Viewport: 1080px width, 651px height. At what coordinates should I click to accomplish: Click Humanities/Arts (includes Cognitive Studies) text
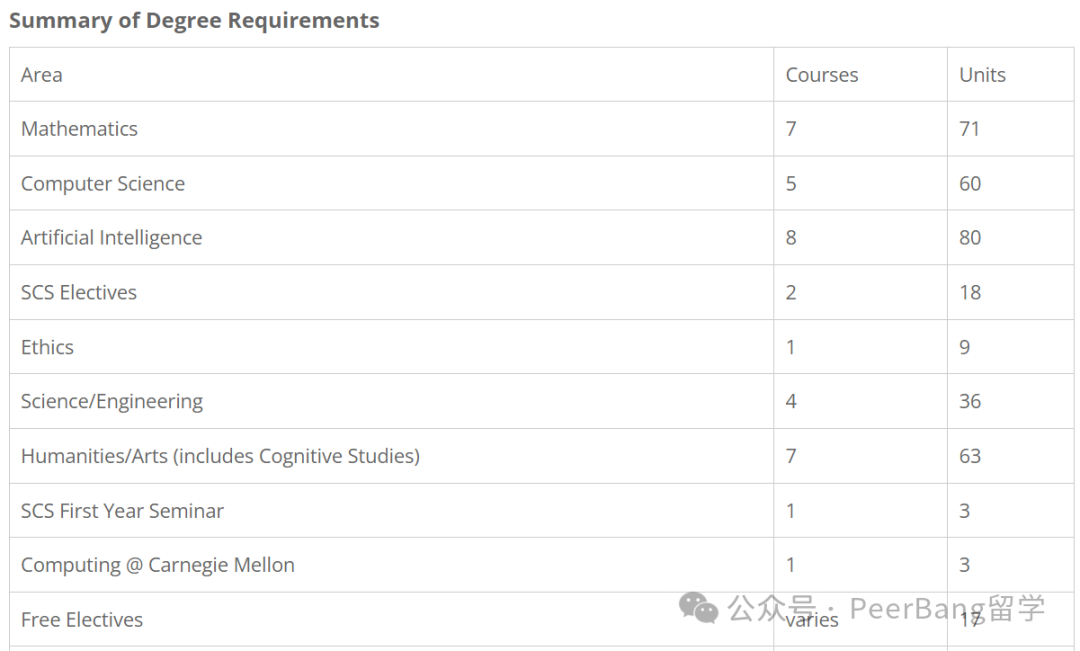220,456
